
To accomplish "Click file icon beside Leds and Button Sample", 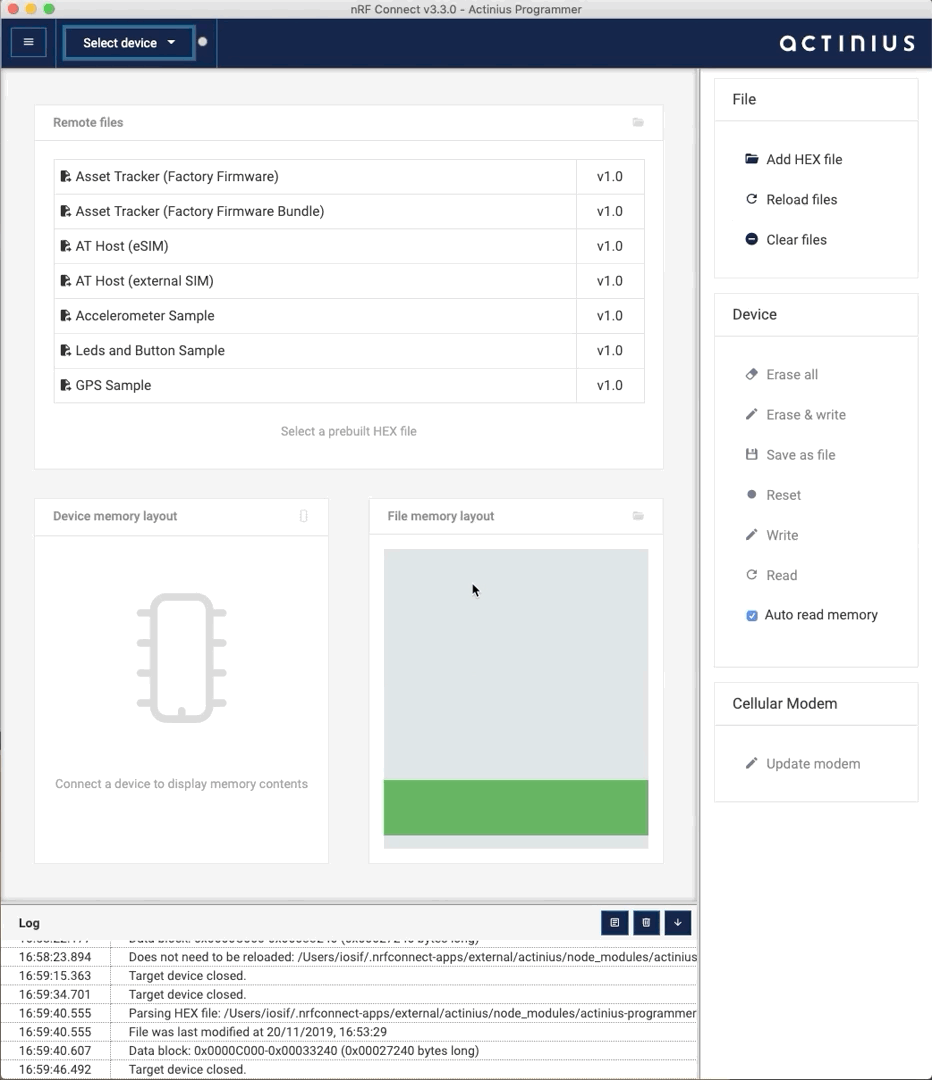I will 65,350.
